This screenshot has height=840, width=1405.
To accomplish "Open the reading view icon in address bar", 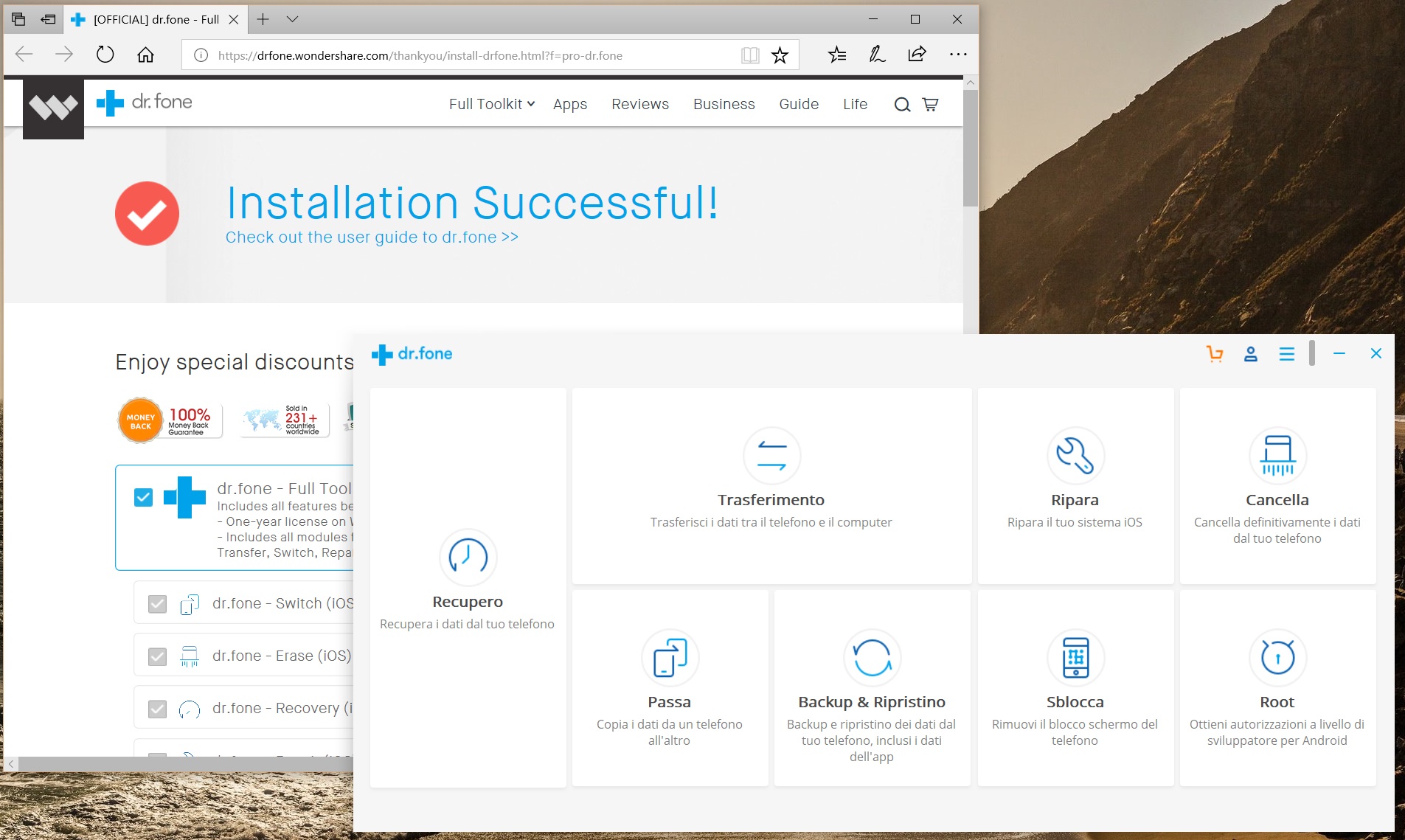I will [x=750, y=55].
